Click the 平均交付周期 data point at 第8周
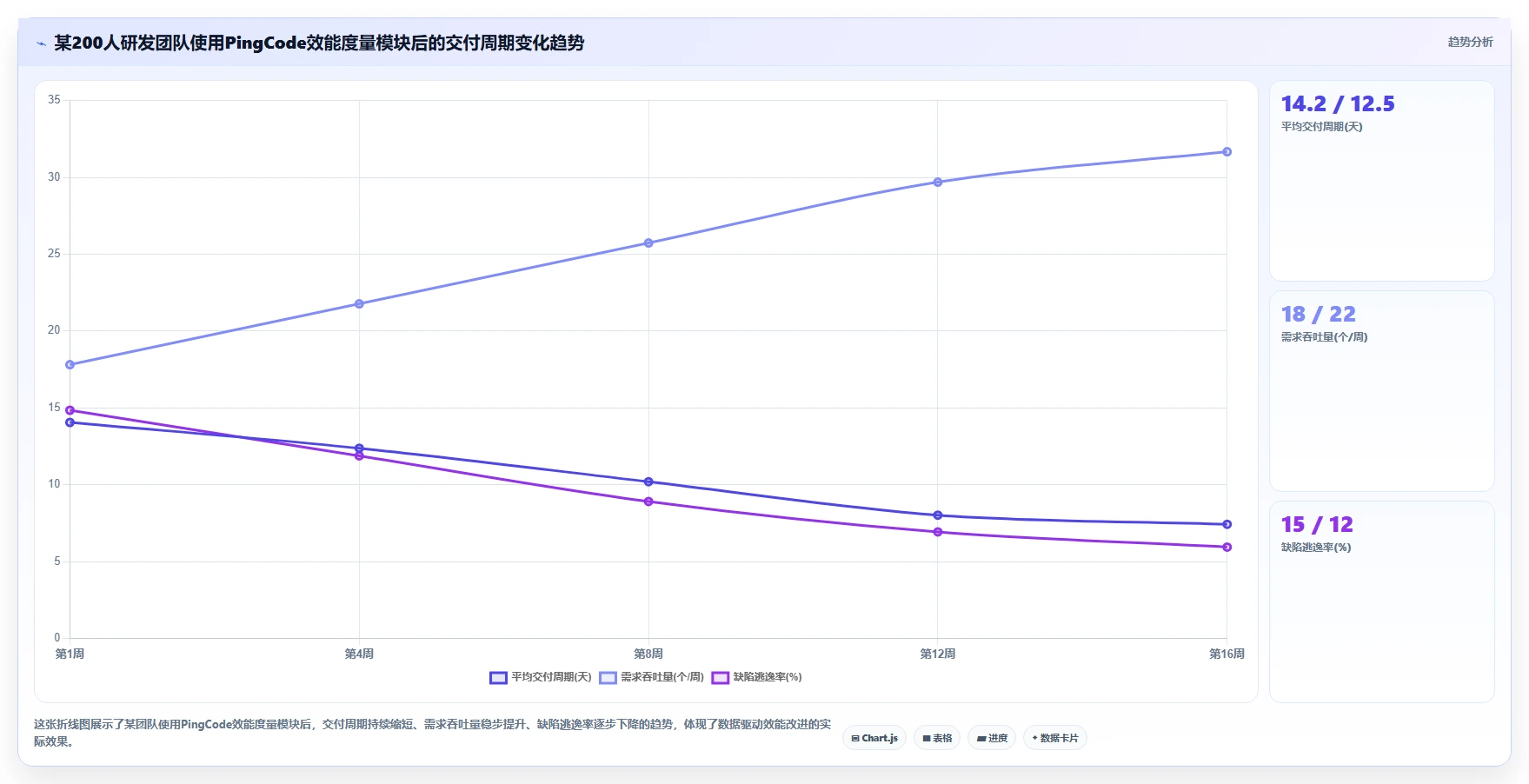Screen dimensions: 1529x784 (x=648, y=482)
